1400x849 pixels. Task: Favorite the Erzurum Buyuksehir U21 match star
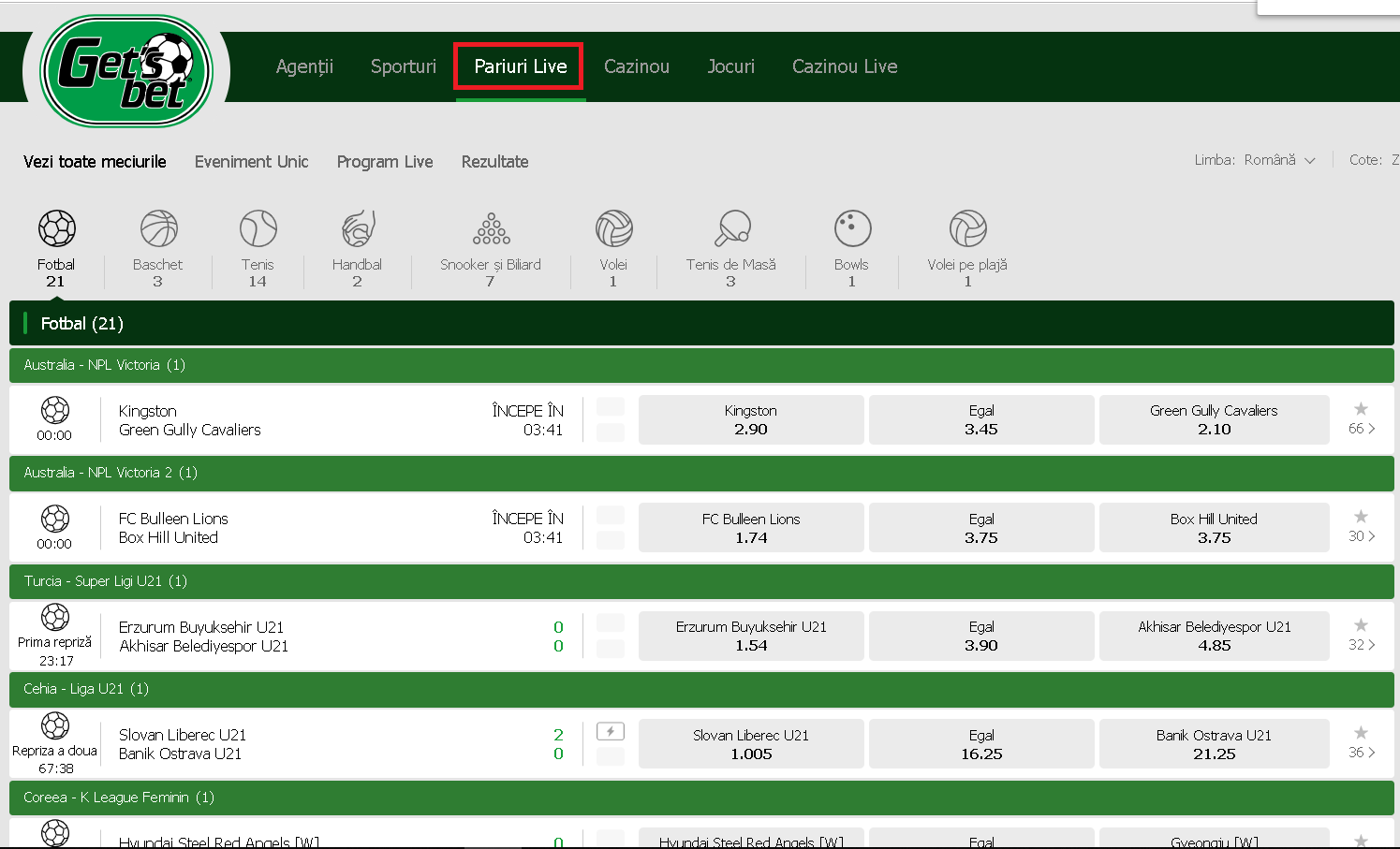(x=1361, y=625)
